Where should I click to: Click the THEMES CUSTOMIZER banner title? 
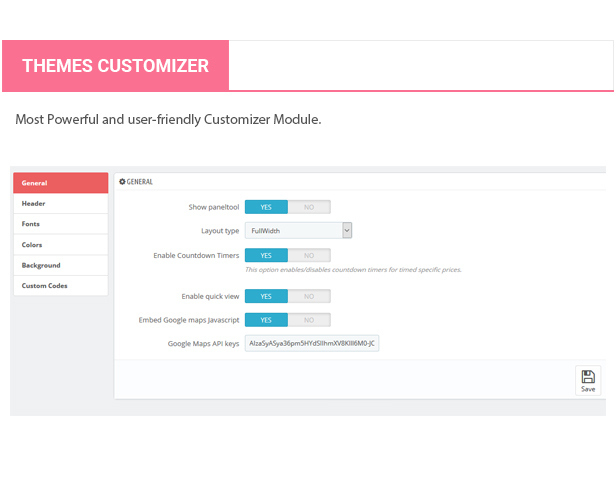(116, 66)
